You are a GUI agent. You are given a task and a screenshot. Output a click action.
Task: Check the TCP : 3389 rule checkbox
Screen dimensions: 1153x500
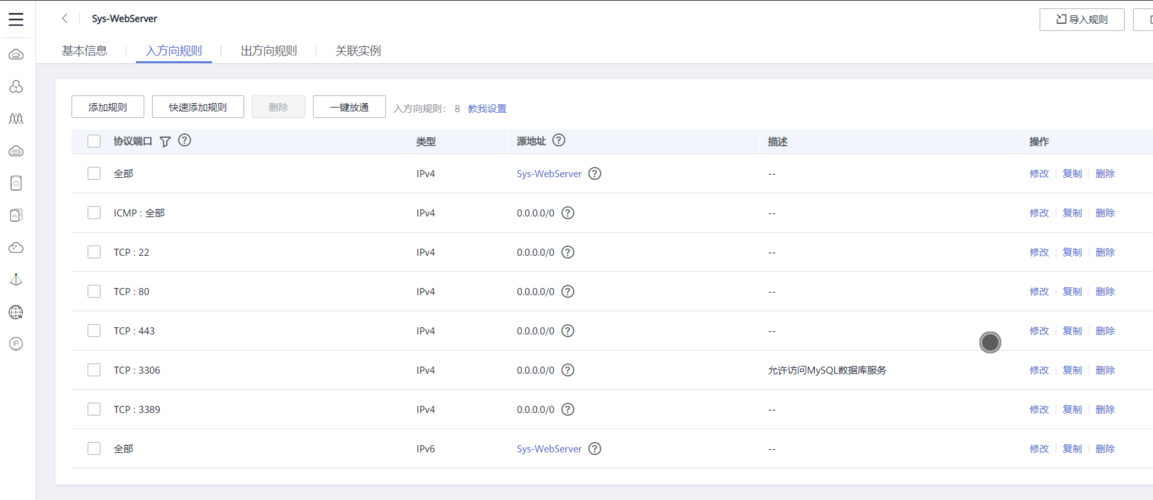click(x=94, y=409)
